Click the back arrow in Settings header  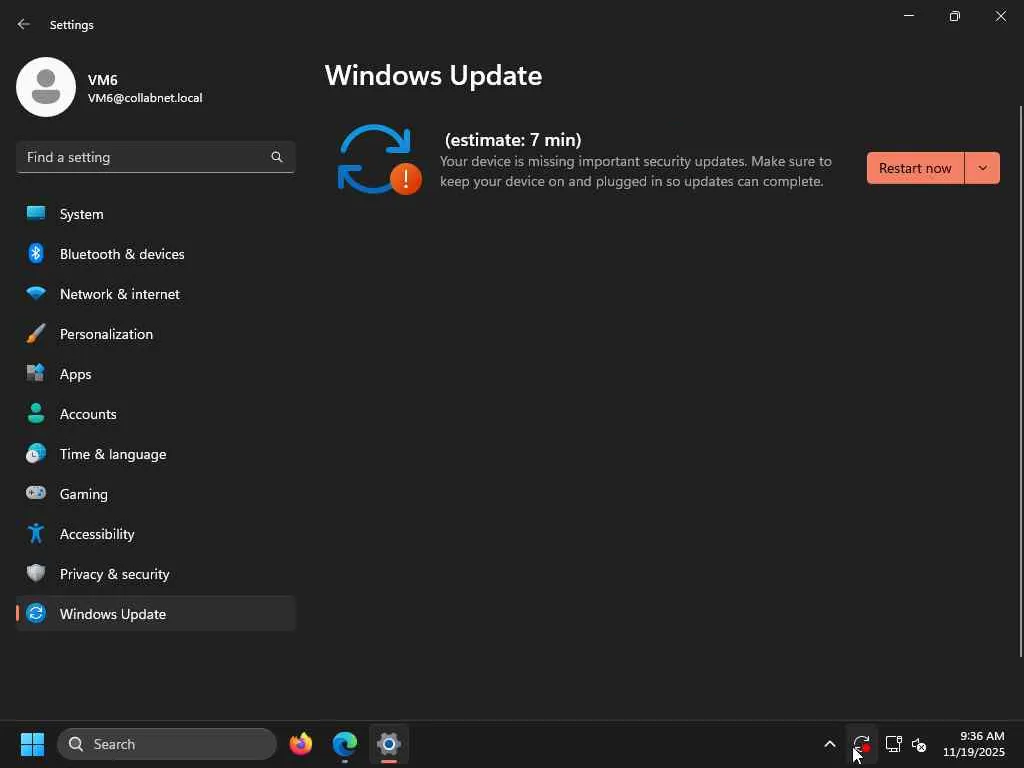(x=24, y=24)
